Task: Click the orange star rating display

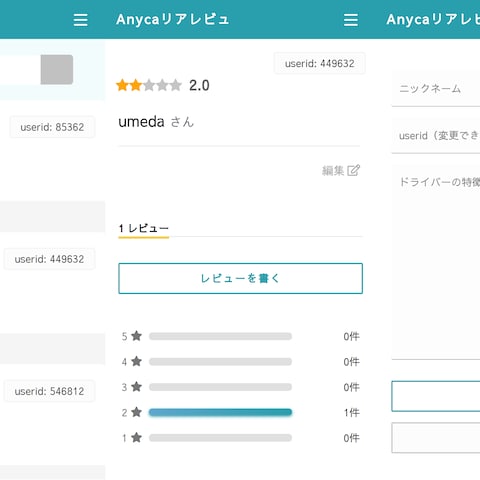Action: pos(149,85)
